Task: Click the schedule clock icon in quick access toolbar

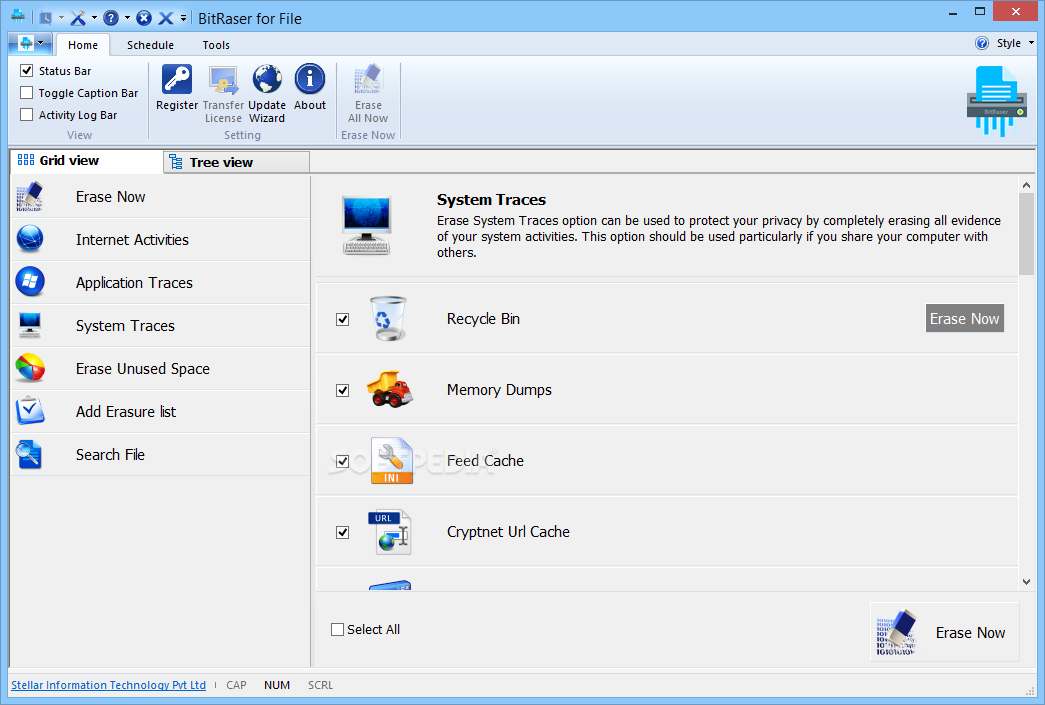Action: [45, 18]
